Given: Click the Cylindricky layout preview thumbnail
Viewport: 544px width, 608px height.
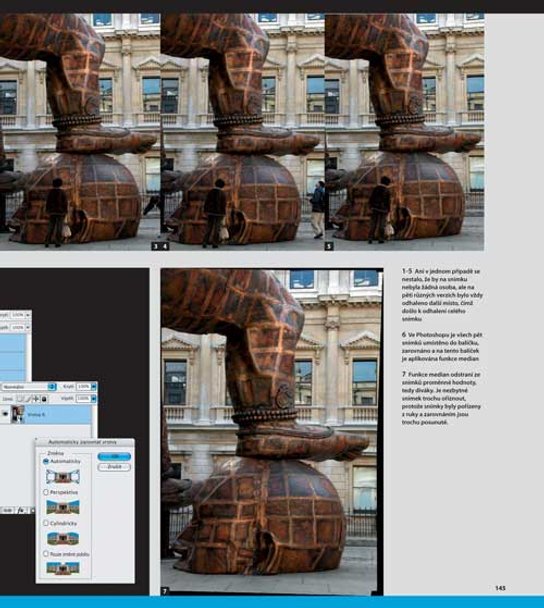Looking at the screenshot, I should click(x=63, y=538).
